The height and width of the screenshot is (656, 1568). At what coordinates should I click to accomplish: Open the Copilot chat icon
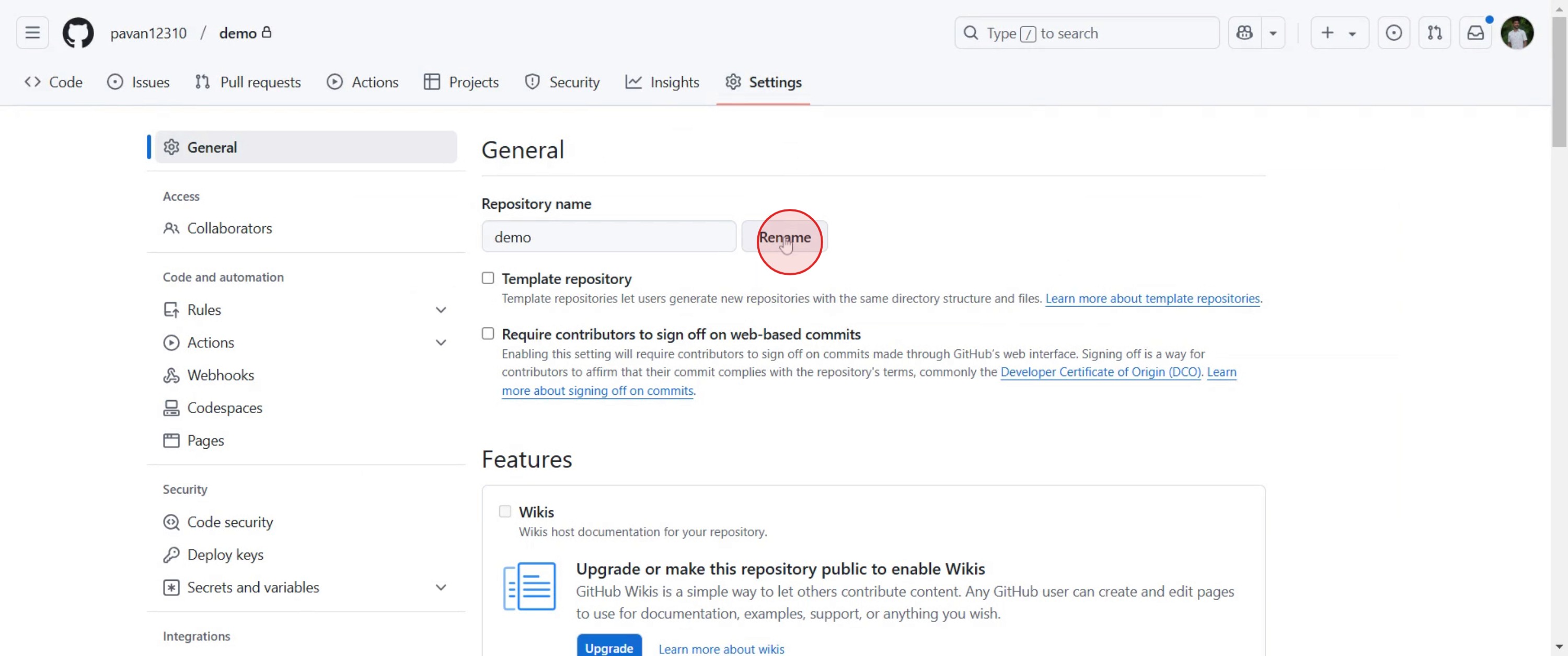pyautogui.click(x=1244, y=33)
